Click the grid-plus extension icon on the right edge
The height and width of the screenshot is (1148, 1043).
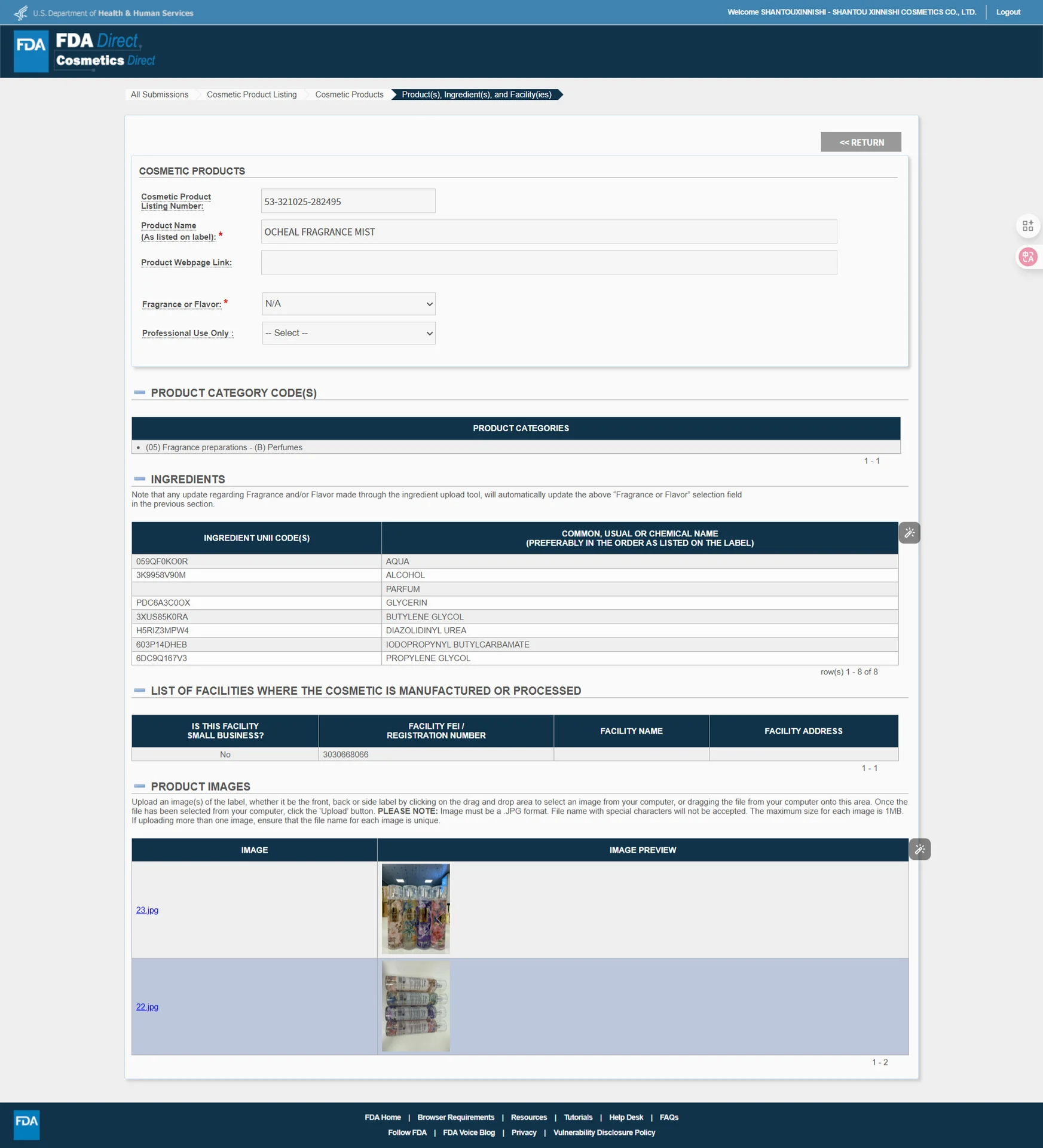click(1028, 226)
